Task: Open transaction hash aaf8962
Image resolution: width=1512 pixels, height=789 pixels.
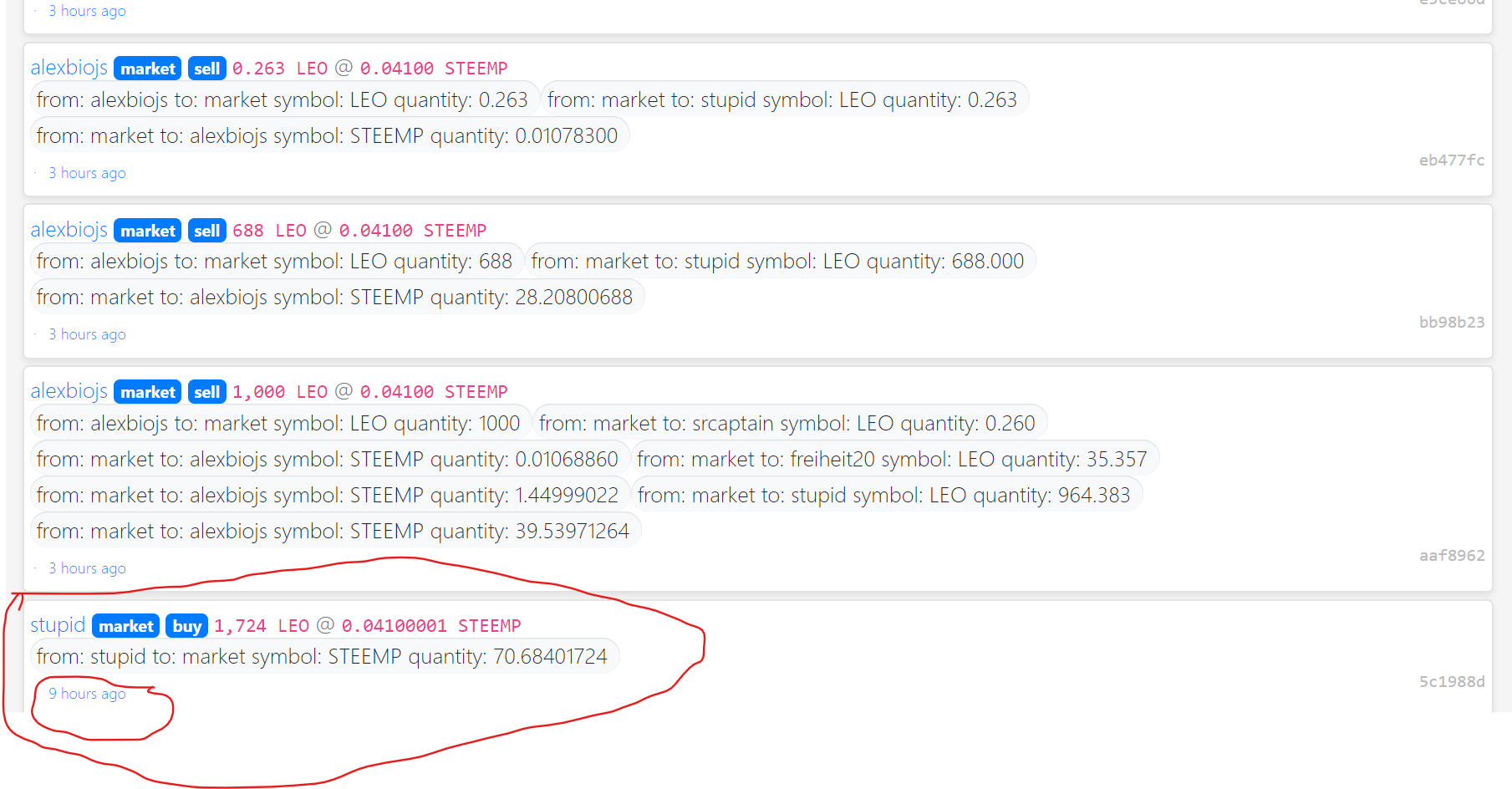Action: (x=1451, y=555)
